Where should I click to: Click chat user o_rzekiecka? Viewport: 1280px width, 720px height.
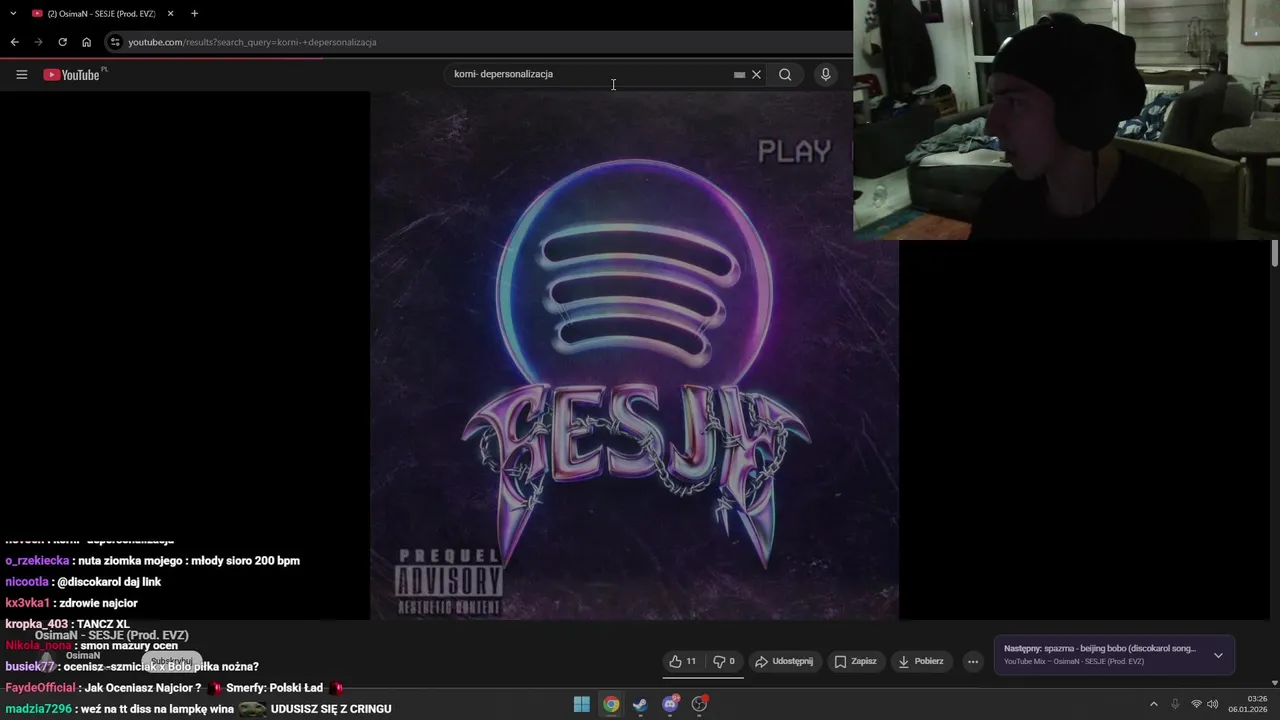click(37, 561)
